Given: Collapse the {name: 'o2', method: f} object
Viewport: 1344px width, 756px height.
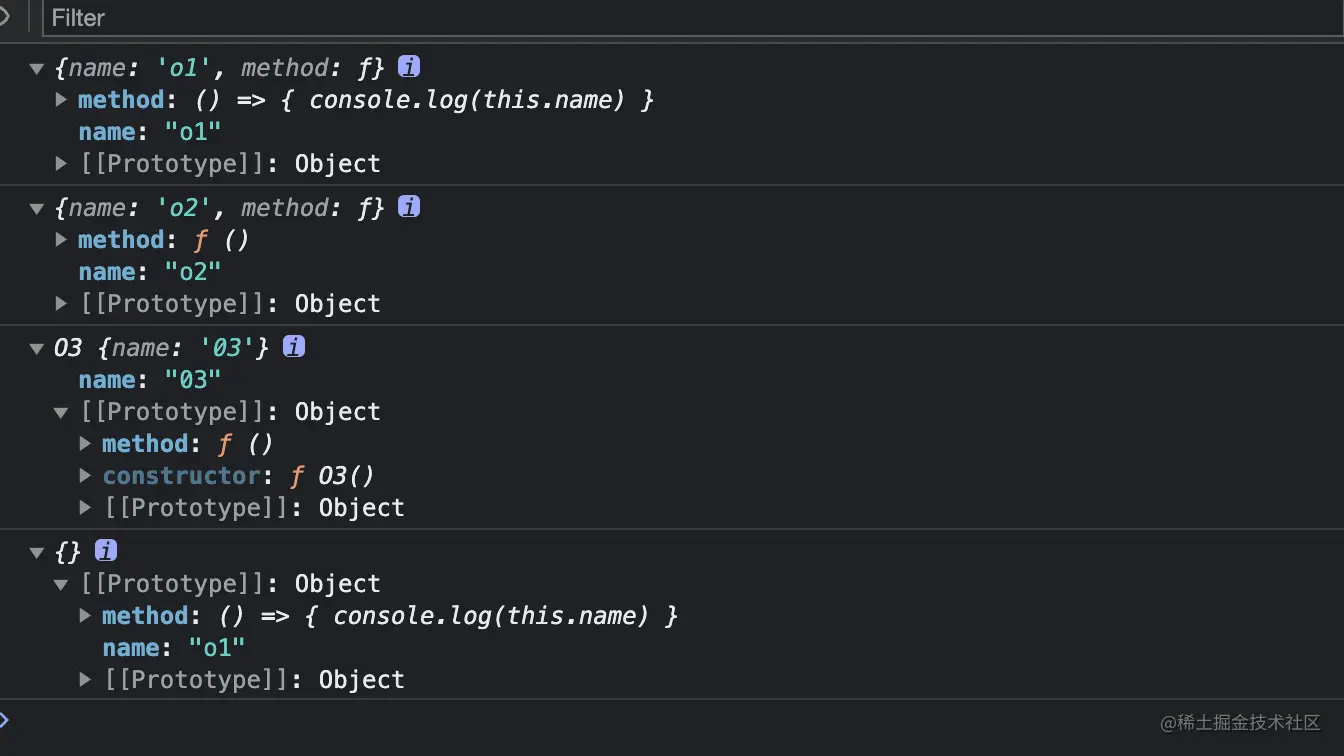Looking at the screenshot, I should [x=37, y=209].
